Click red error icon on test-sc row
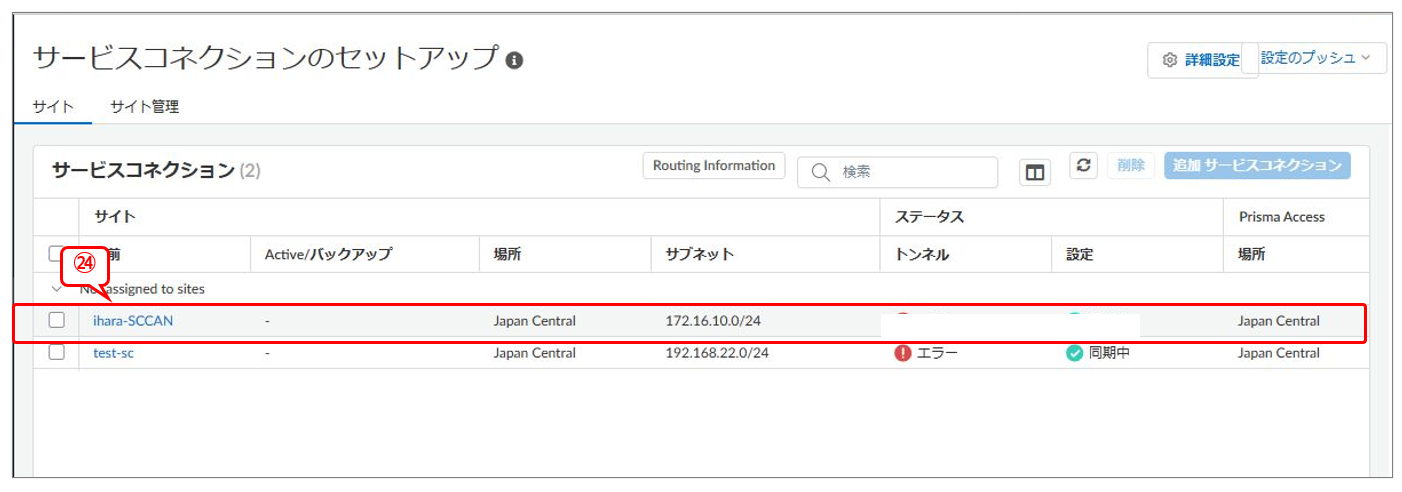Screen dimensions: 1402x492 click(903, 353)
